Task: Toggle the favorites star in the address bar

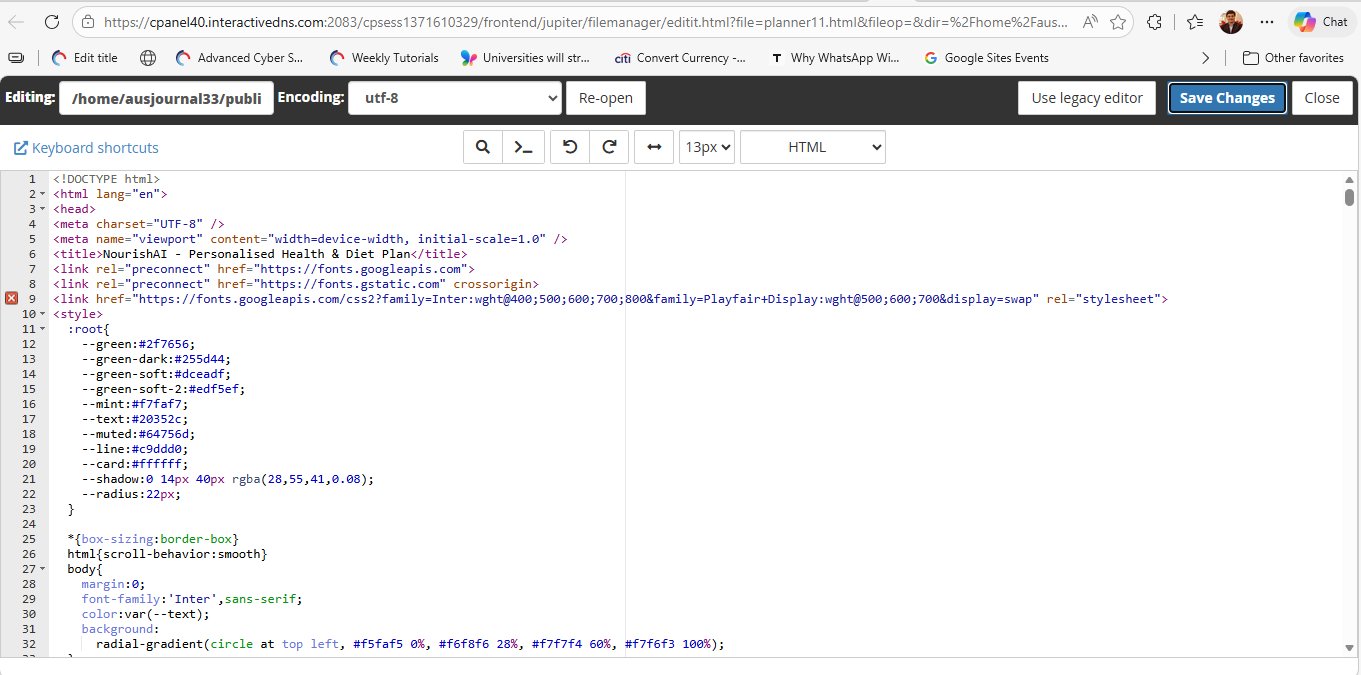Action: tap(1119, 21)
